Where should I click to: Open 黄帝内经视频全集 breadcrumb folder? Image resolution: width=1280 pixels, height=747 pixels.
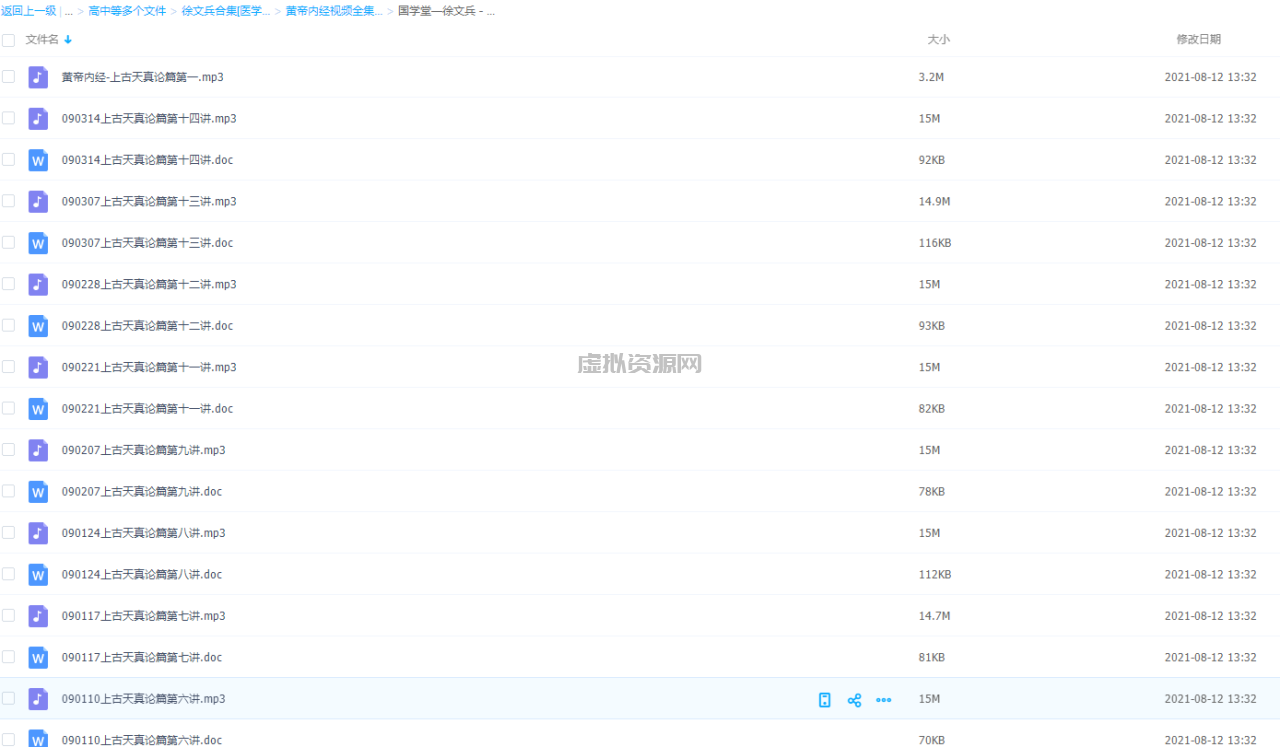click(x=334, y=11)
